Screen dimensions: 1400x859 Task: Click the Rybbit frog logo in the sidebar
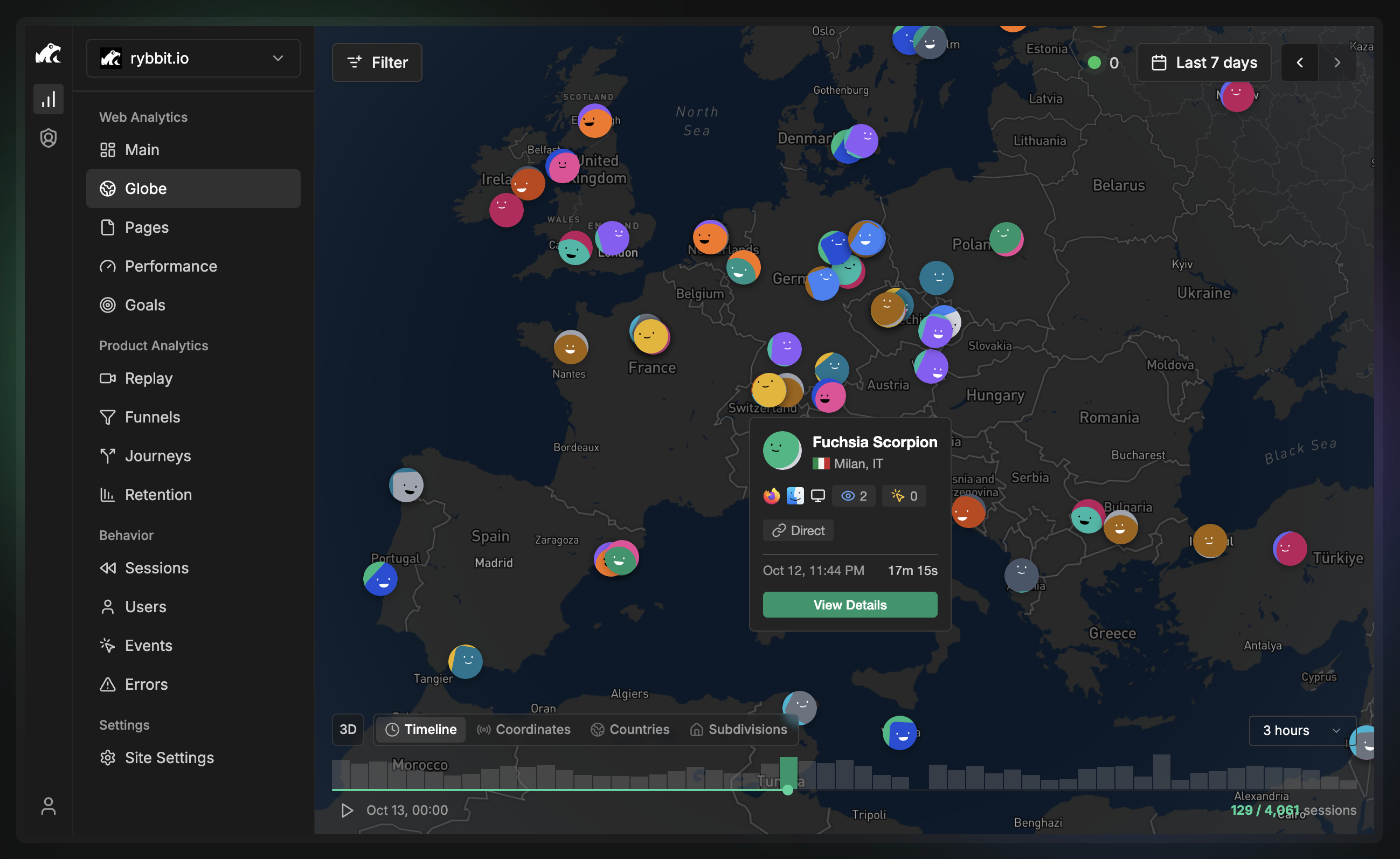(48, 54)
